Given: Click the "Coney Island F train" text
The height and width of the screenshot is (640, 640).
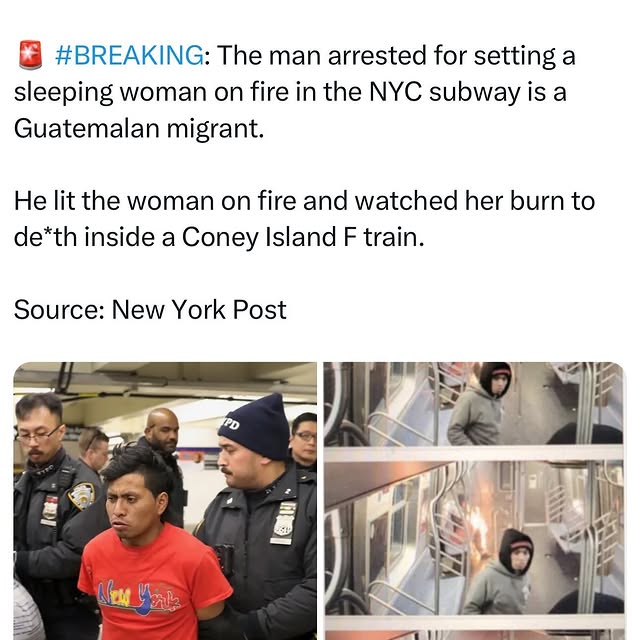Looking at the screenshot, I should coord(303,237).
